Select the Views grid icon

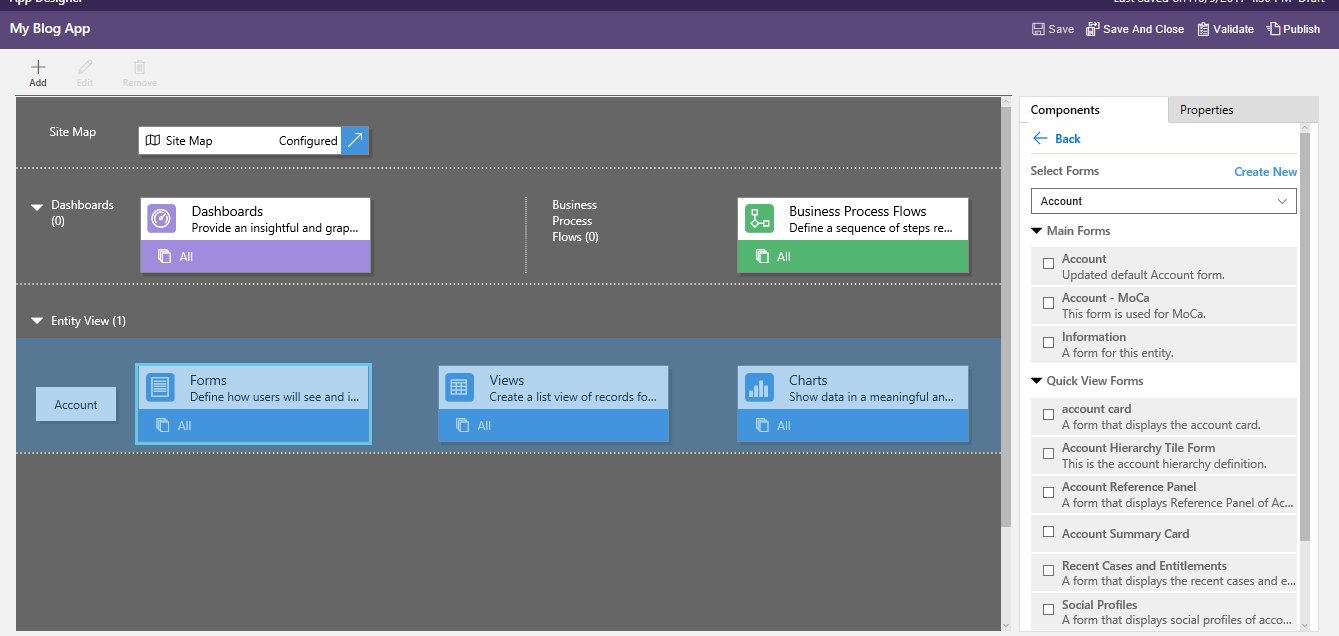[x=460, y=387]
